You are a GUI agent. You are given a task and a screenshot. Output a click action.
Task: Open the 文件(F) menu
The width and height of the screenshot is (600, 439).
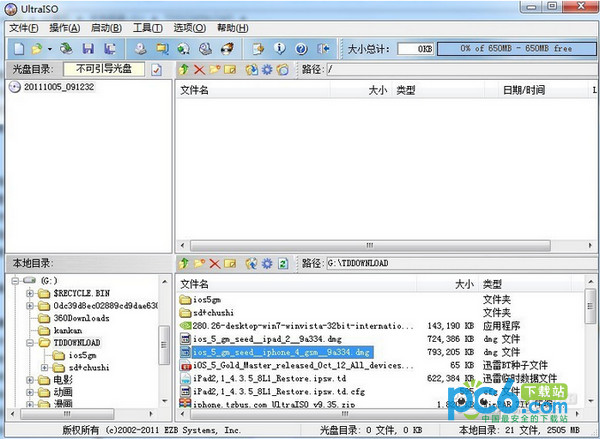click(x=23, y=28)
